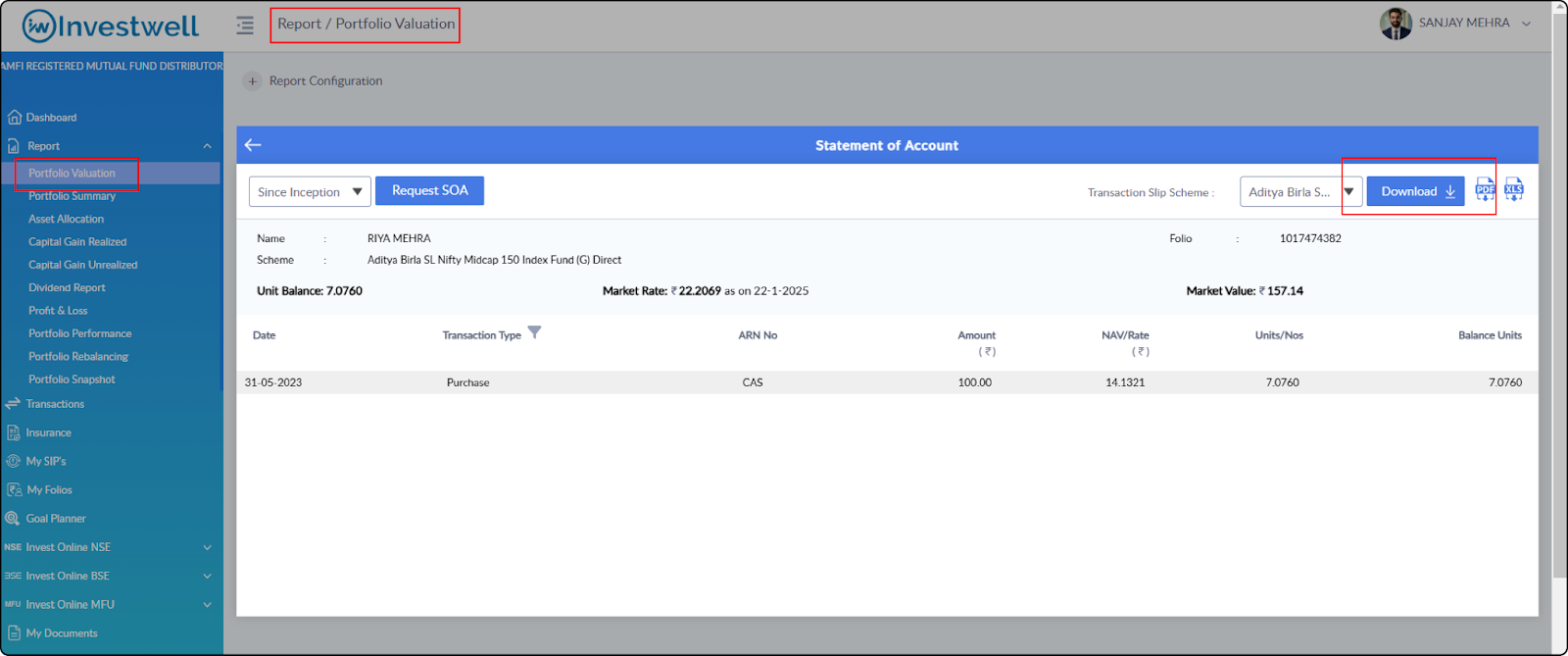Click the 31-05-2023 date cell
This screenshot has width=1568, height=656.
pyautogui.click(x=273, y=382)
